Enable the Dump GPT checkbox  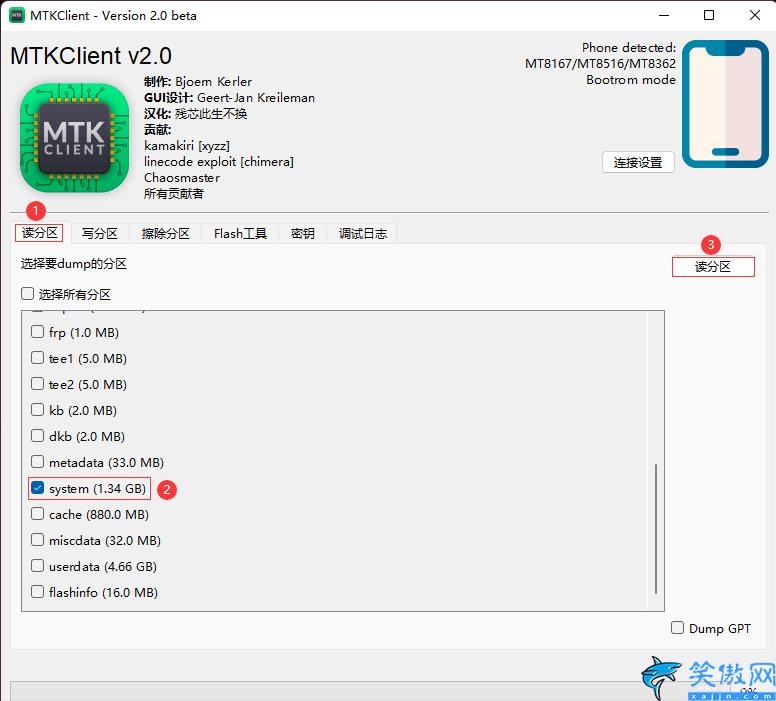(677, 628)
